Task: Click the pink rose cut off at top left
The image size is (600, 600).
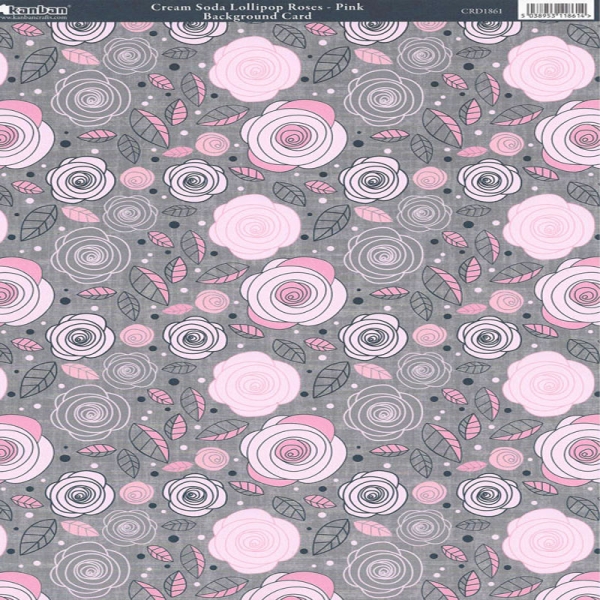Action: point(18,130)
